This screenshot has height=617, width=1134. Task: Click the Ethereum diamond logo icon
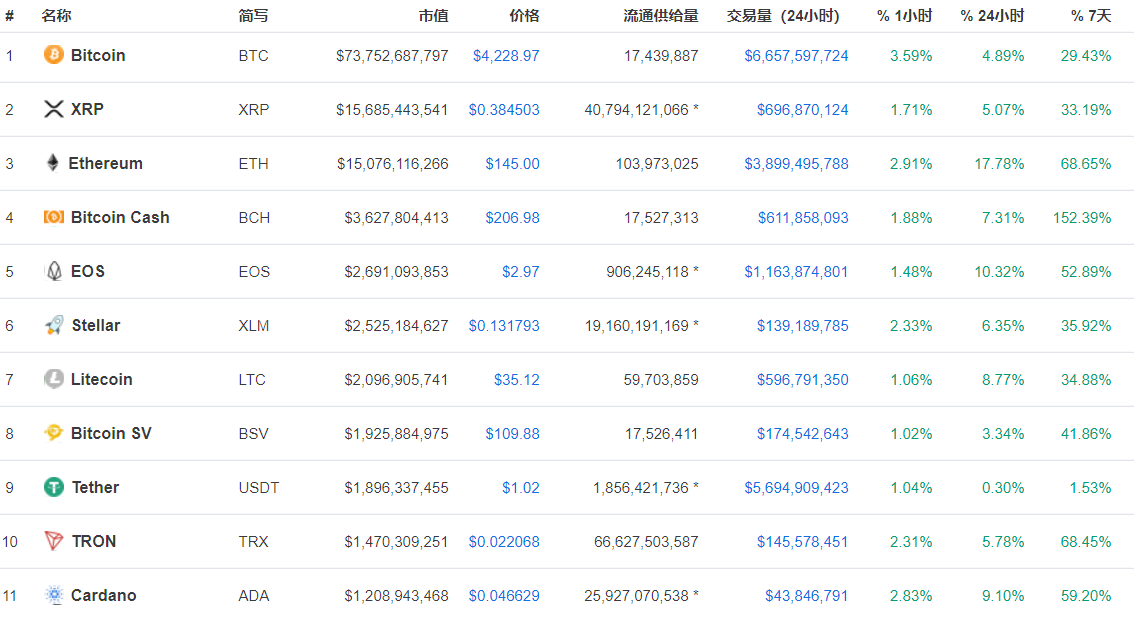[53, 163]
